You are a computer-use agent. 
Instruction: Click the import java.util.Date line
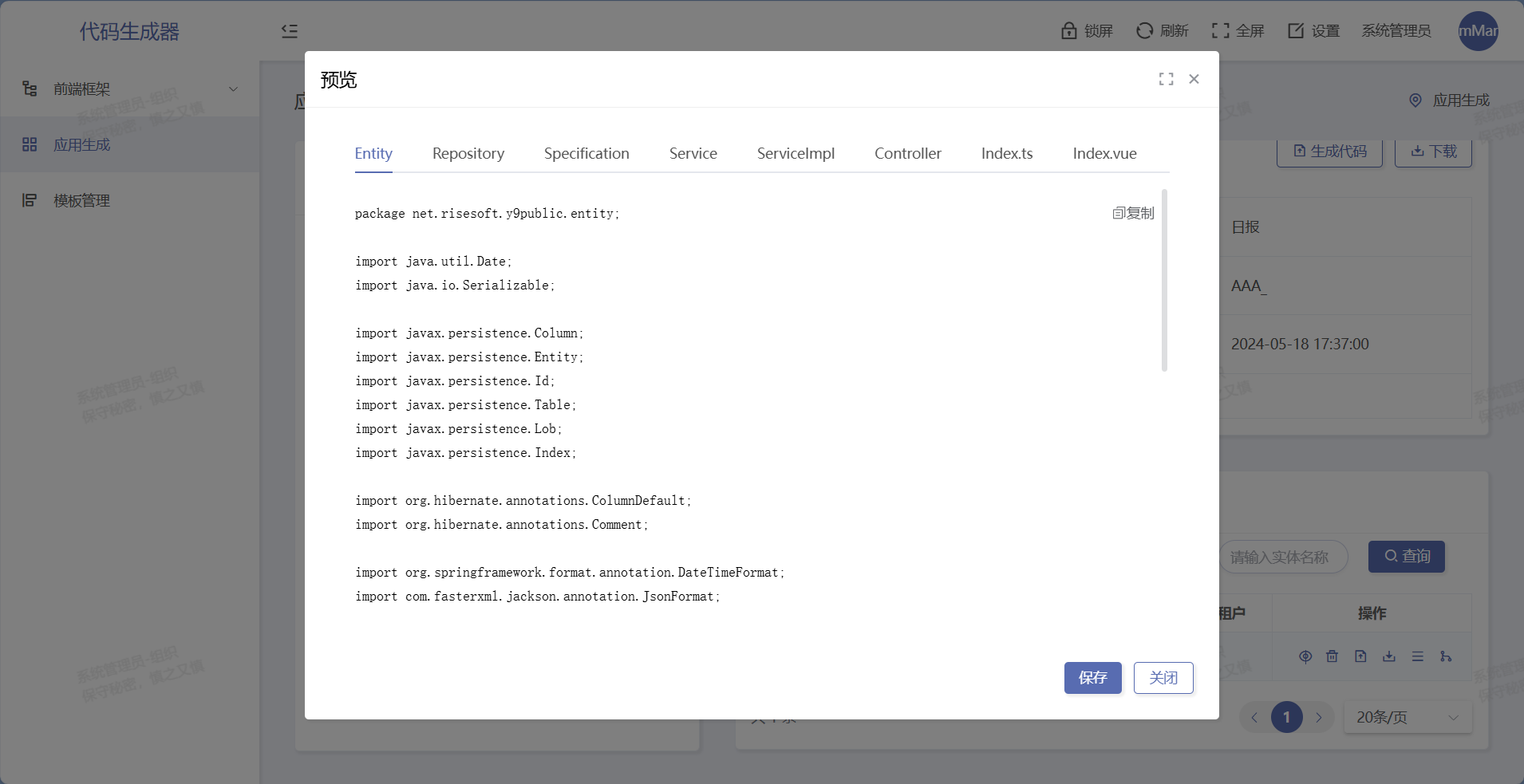(433, 262)
